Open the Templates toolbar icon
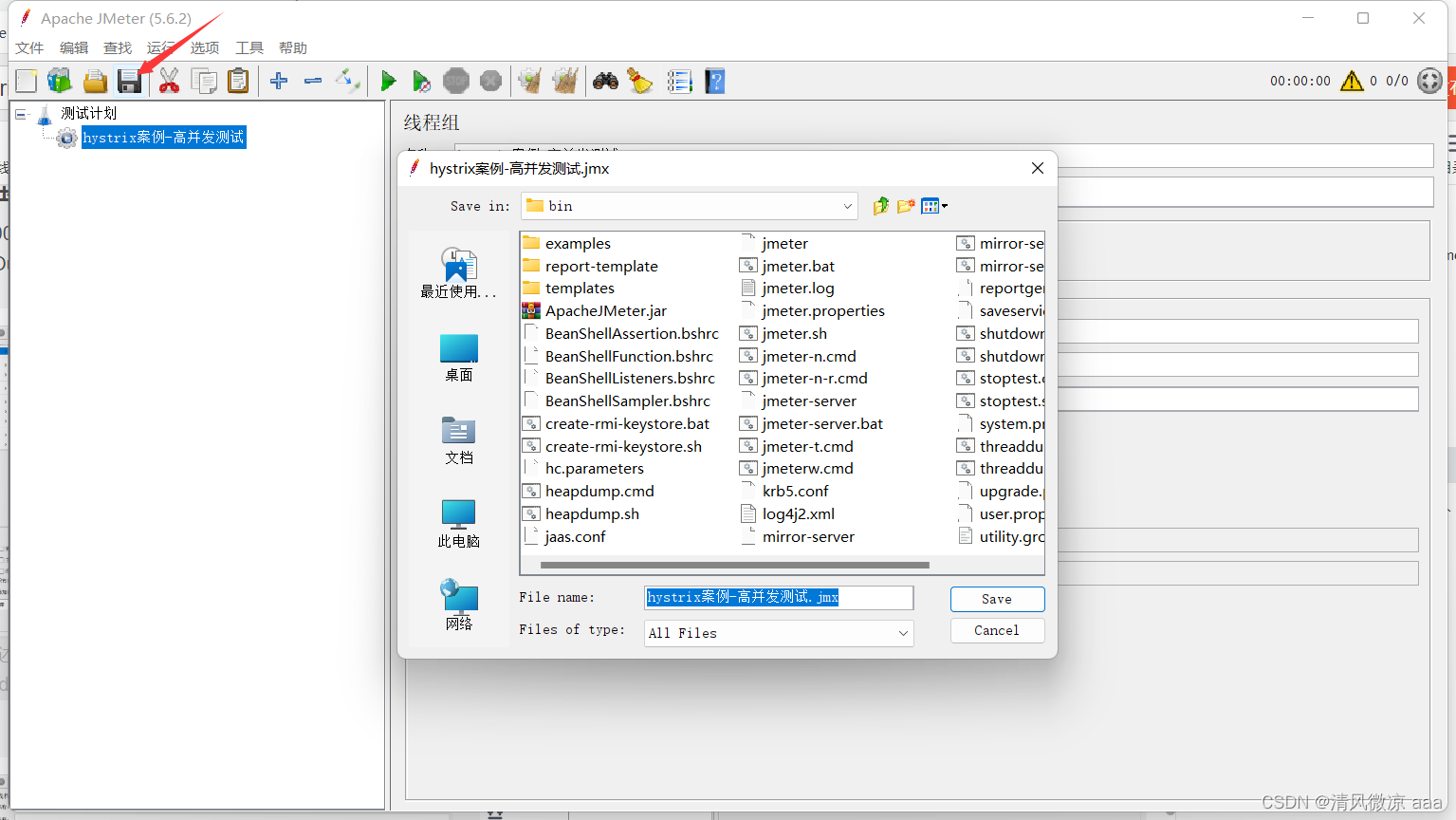Image resolution: width=1456 pixels, height=820 pixels. pos(60,81)
